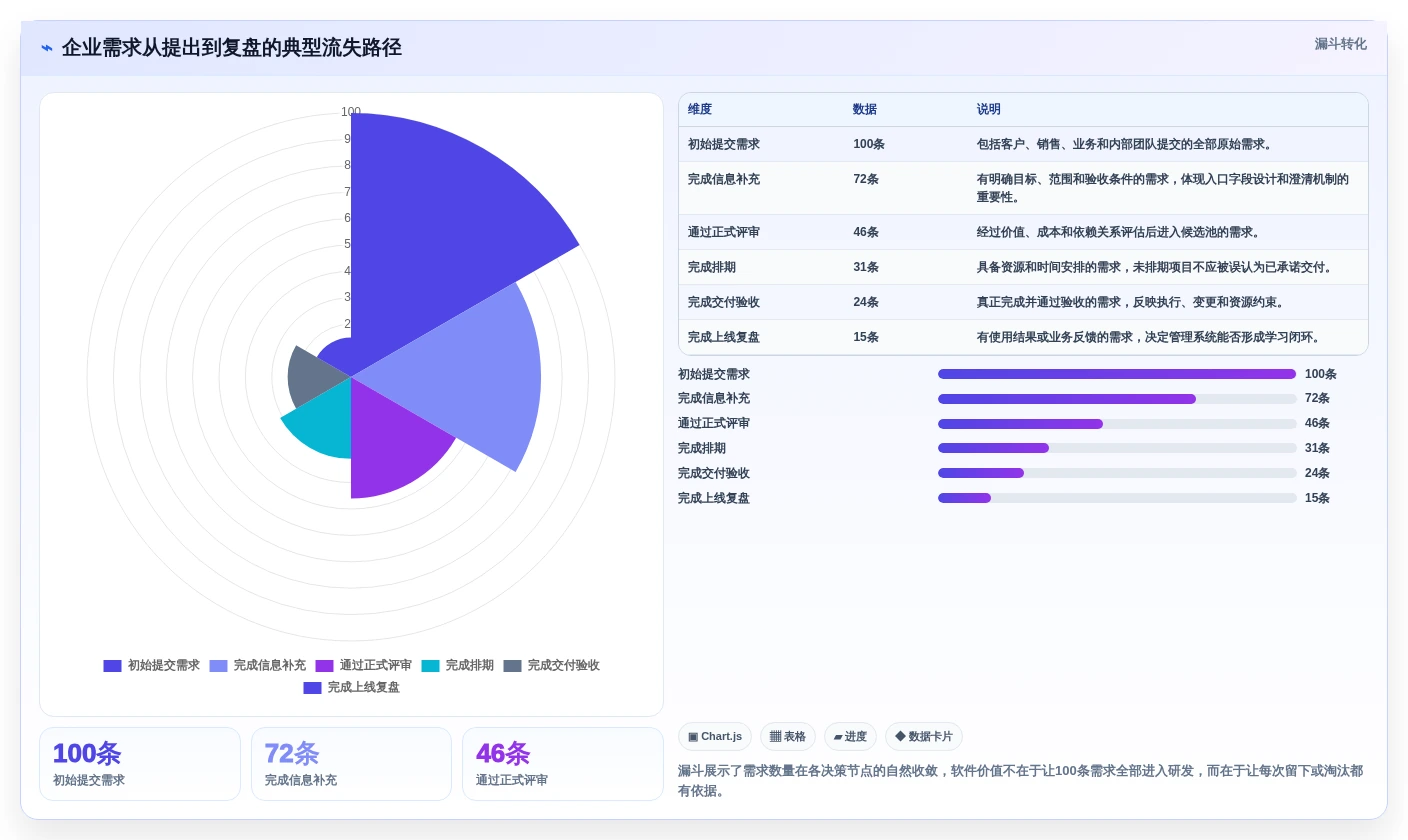Click the 72条 value in the table
The width and height of the screenshot is (1408, 840).
click(x=866, y=180)
